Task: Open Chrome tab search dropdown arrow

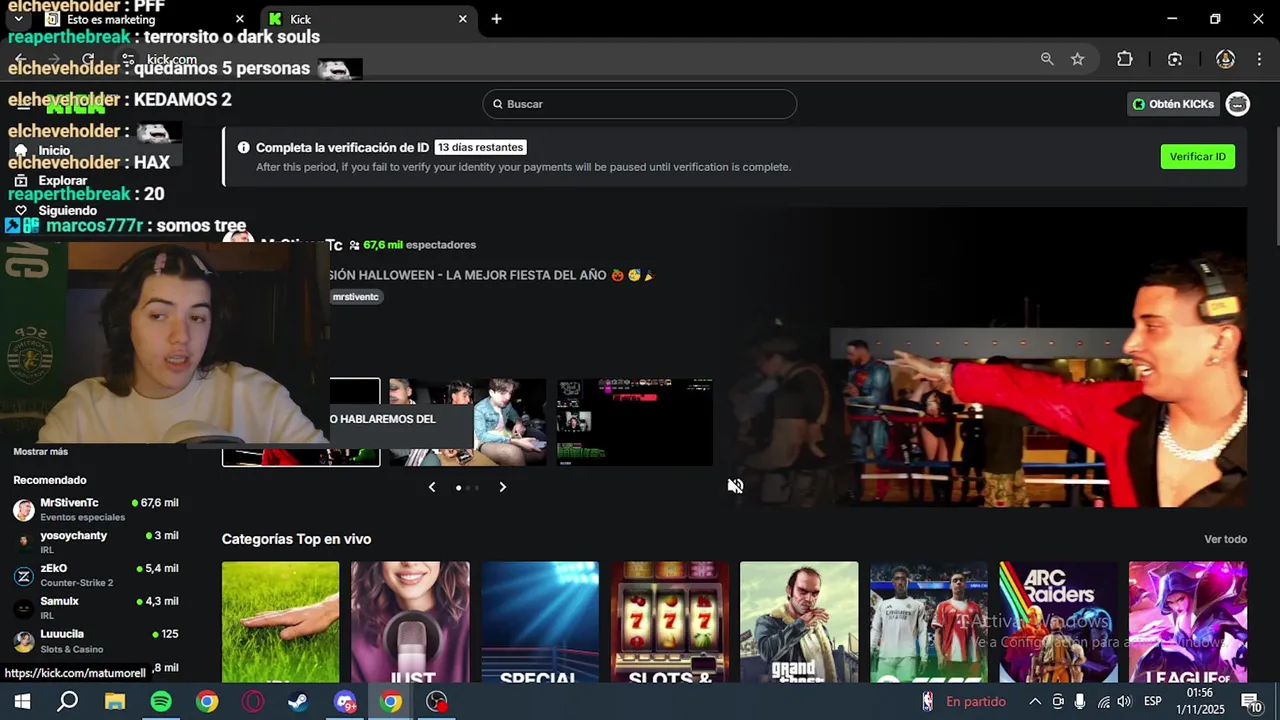Action: click(18, 19)
